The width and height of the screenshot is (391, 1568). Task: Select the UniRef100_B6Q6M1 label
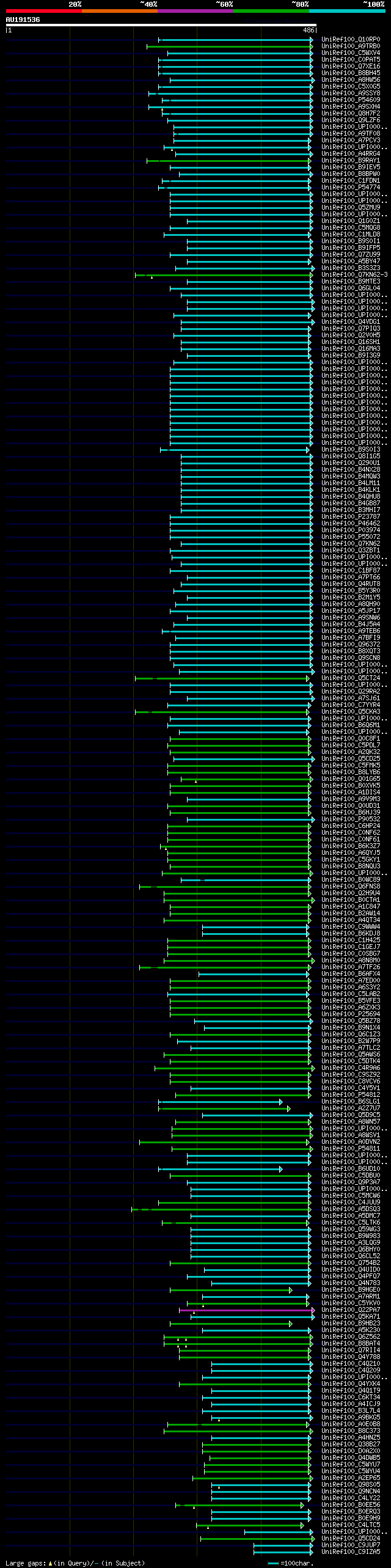coord(351,725)
